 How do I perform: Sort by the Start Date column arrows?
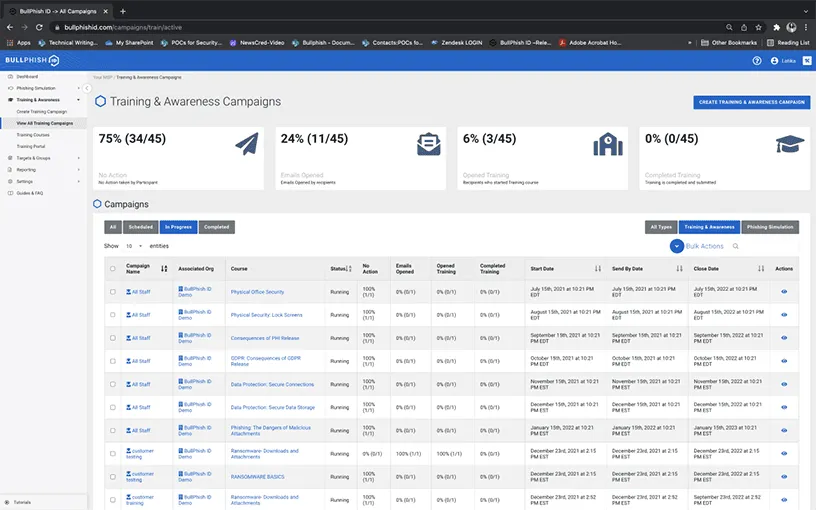coord(598,269)
